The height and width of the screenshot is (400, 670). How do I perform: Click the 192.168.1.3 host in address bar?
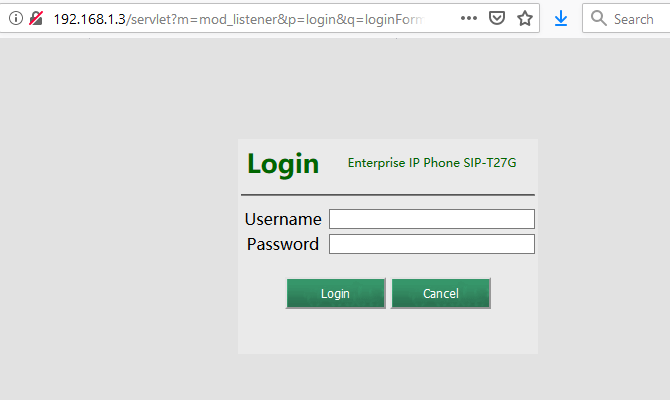[89, 19]
